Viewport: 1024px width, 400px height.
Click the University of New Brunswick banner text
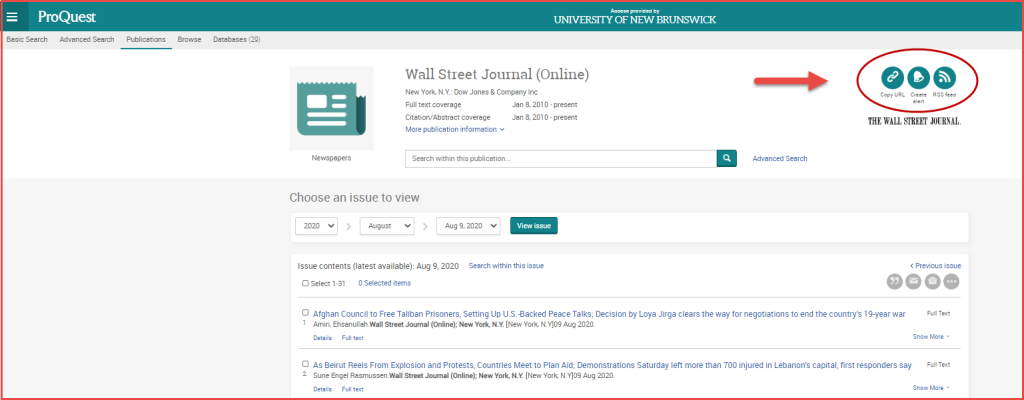[x=635, y=20]
